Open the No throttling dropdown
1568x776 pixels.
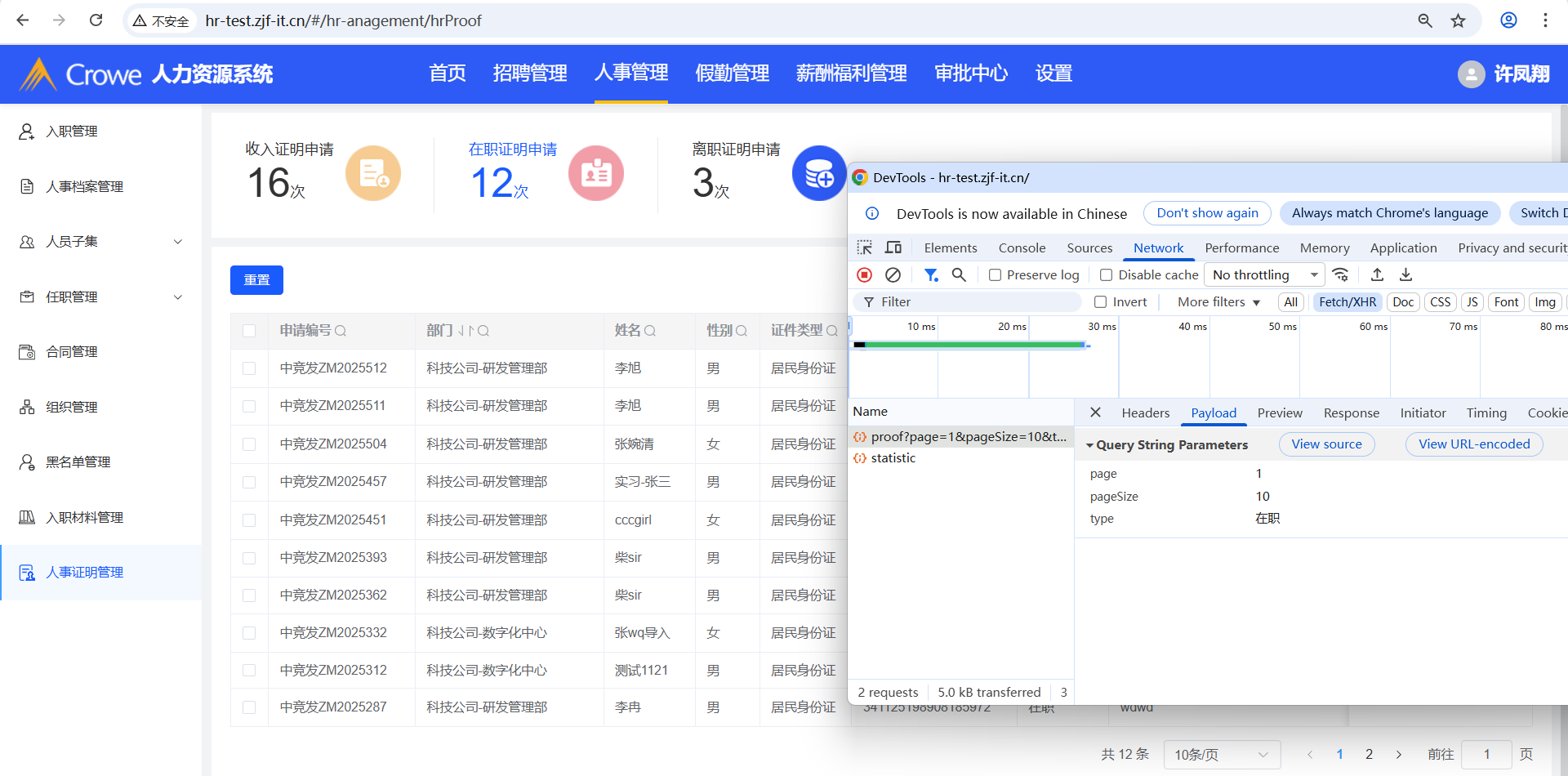pos(1264,275)
